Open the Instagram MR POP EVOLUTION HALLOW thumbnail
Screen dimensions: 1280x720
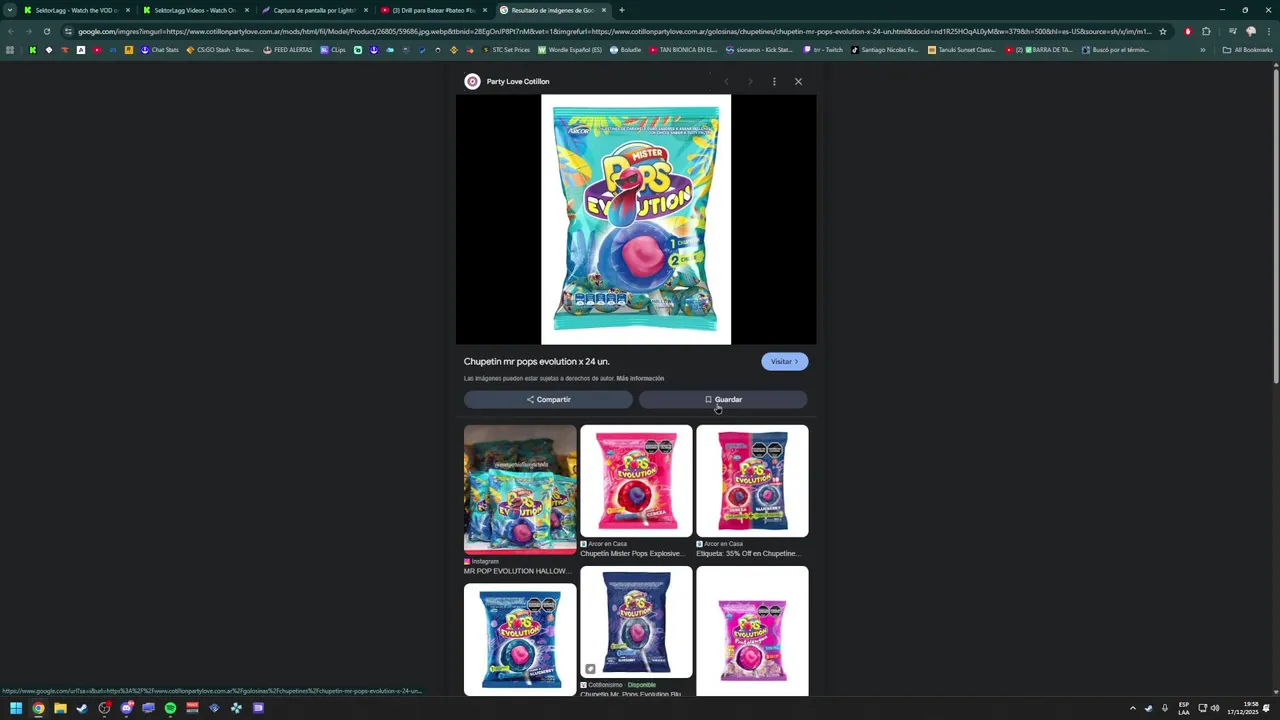coord(520,489)
